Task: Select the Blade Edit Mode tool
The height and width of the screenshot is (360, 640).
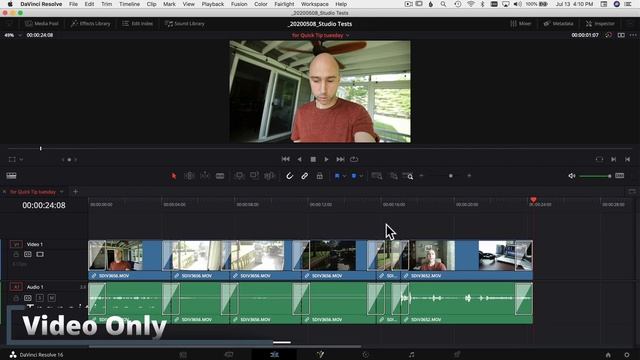Action: [220, 176]
